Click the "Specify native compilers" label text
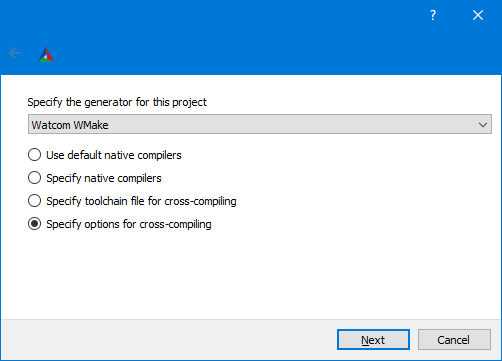 [104, 178]
